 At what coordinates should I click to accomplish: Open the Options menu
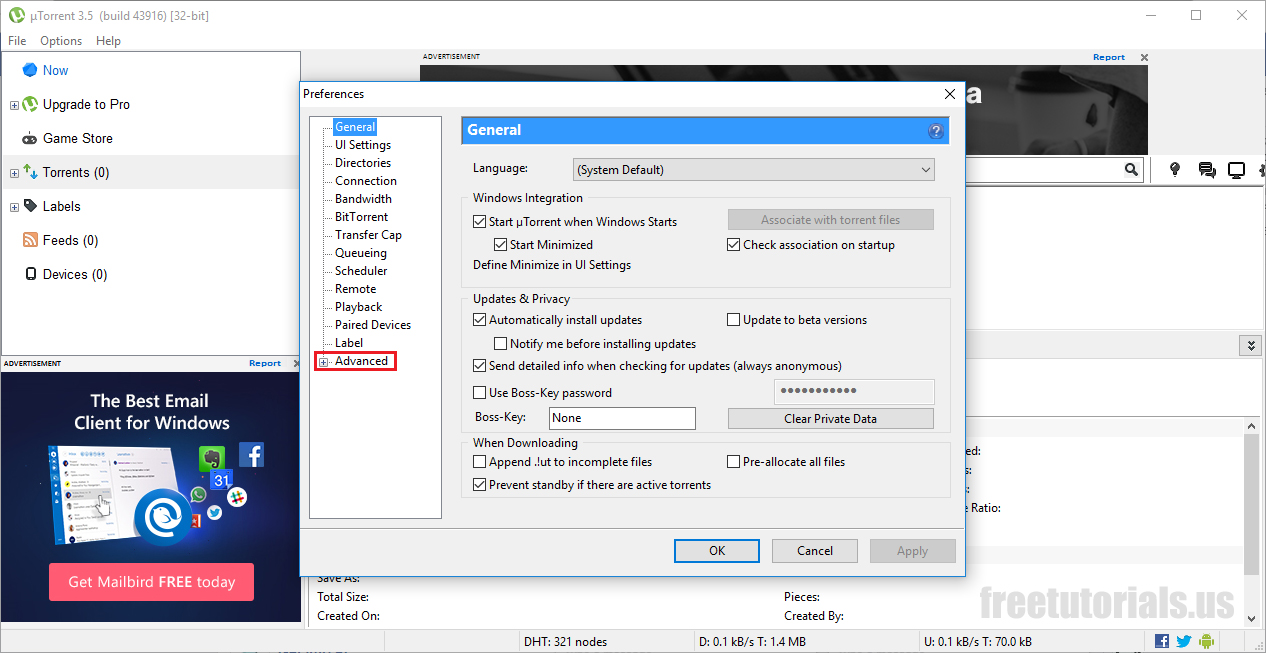tap(61, 41)
